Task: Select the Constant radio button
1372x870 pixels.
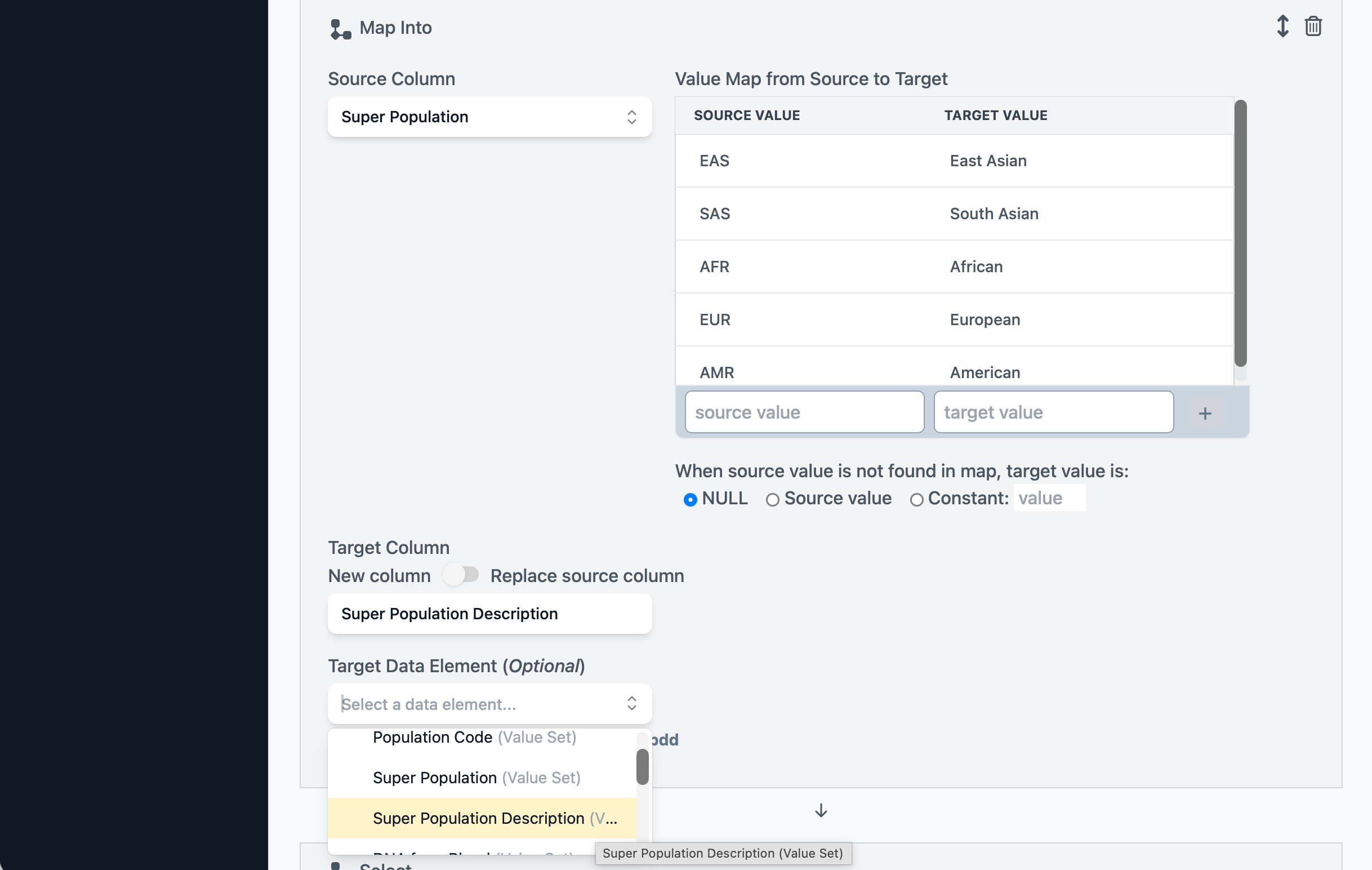Action: [x=917, y=499]
